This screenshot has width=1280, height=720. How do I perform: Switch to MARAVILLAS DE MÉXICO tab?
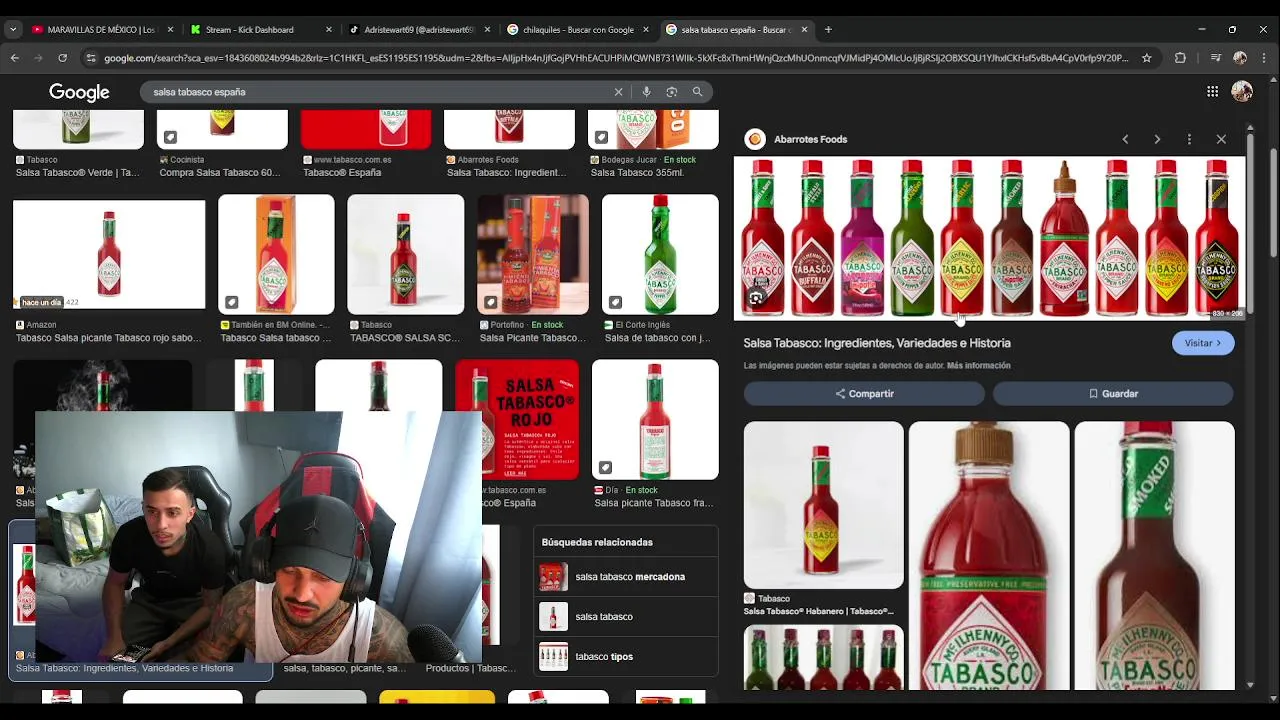click(102, 30)
